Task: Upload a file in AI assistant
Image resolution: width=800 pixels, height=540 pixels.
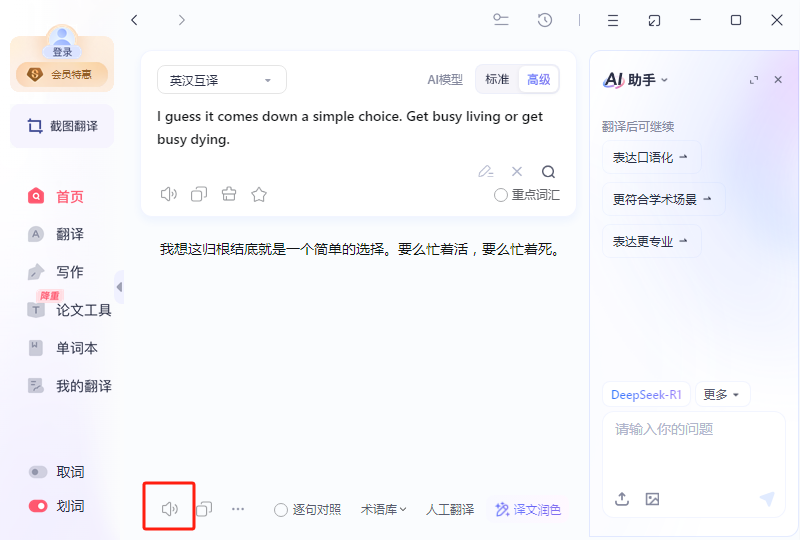Action: tap(622, 499)
